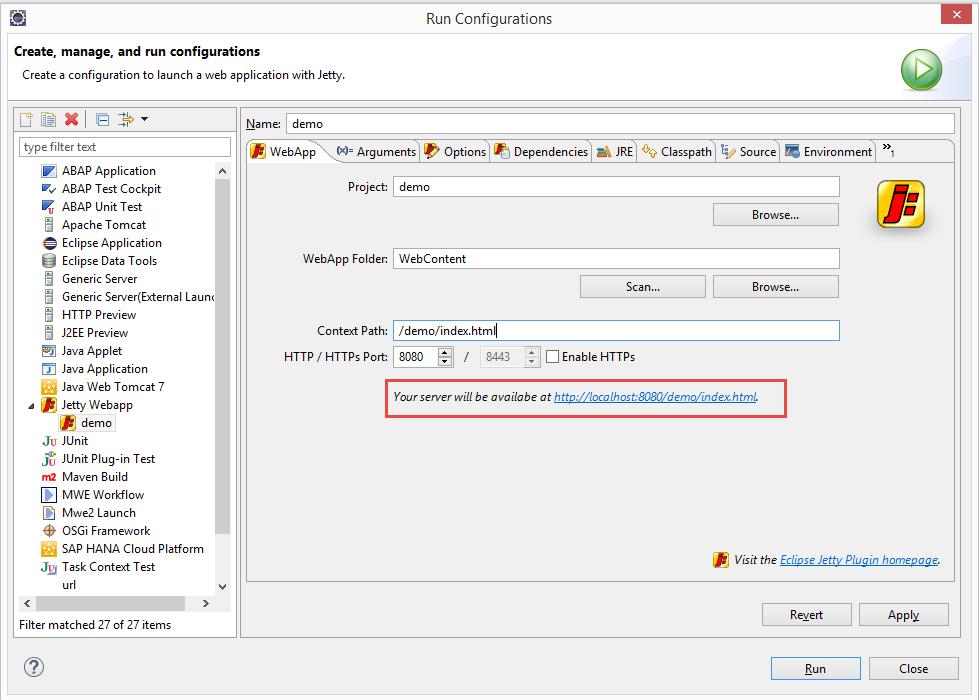Show hidden tabs via overflow chevron

(887, 150)
